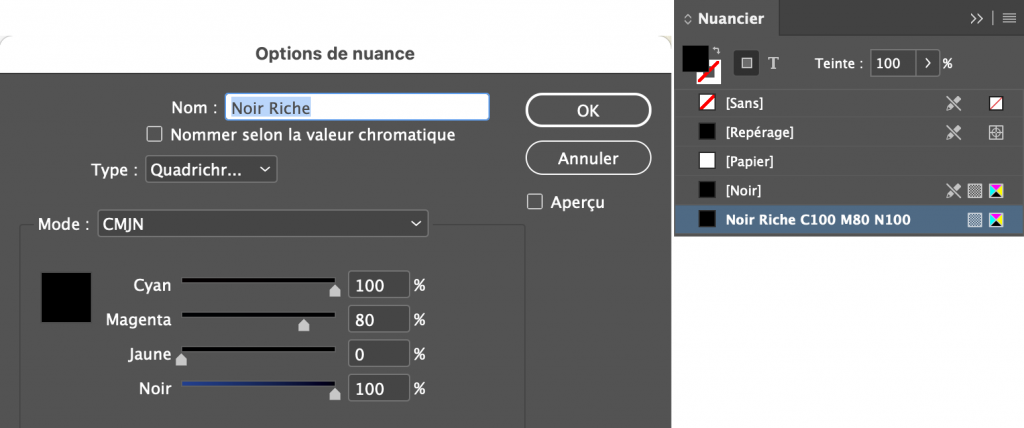Open the Type dropdown

[x=211, y=170]
